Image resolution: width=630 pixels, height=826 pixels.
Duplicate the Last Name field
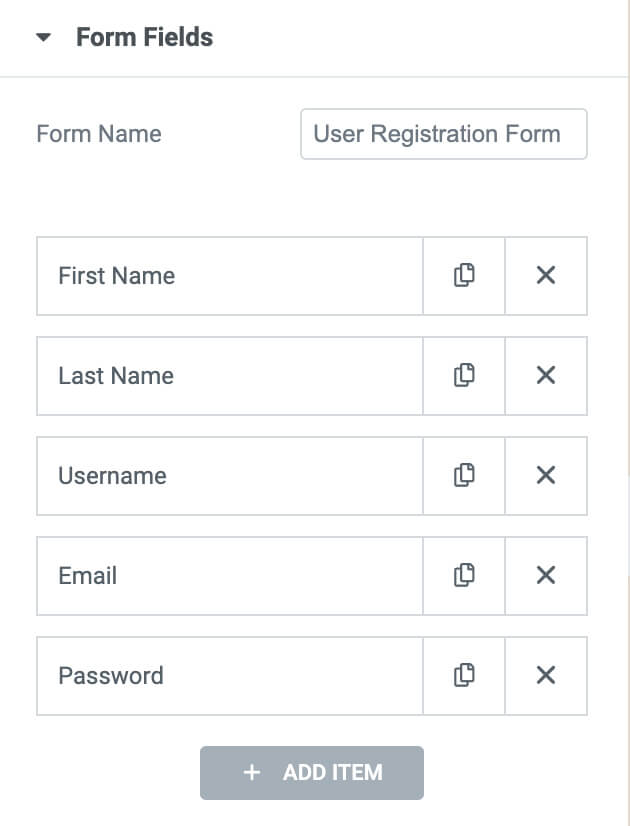click(463, 375)
